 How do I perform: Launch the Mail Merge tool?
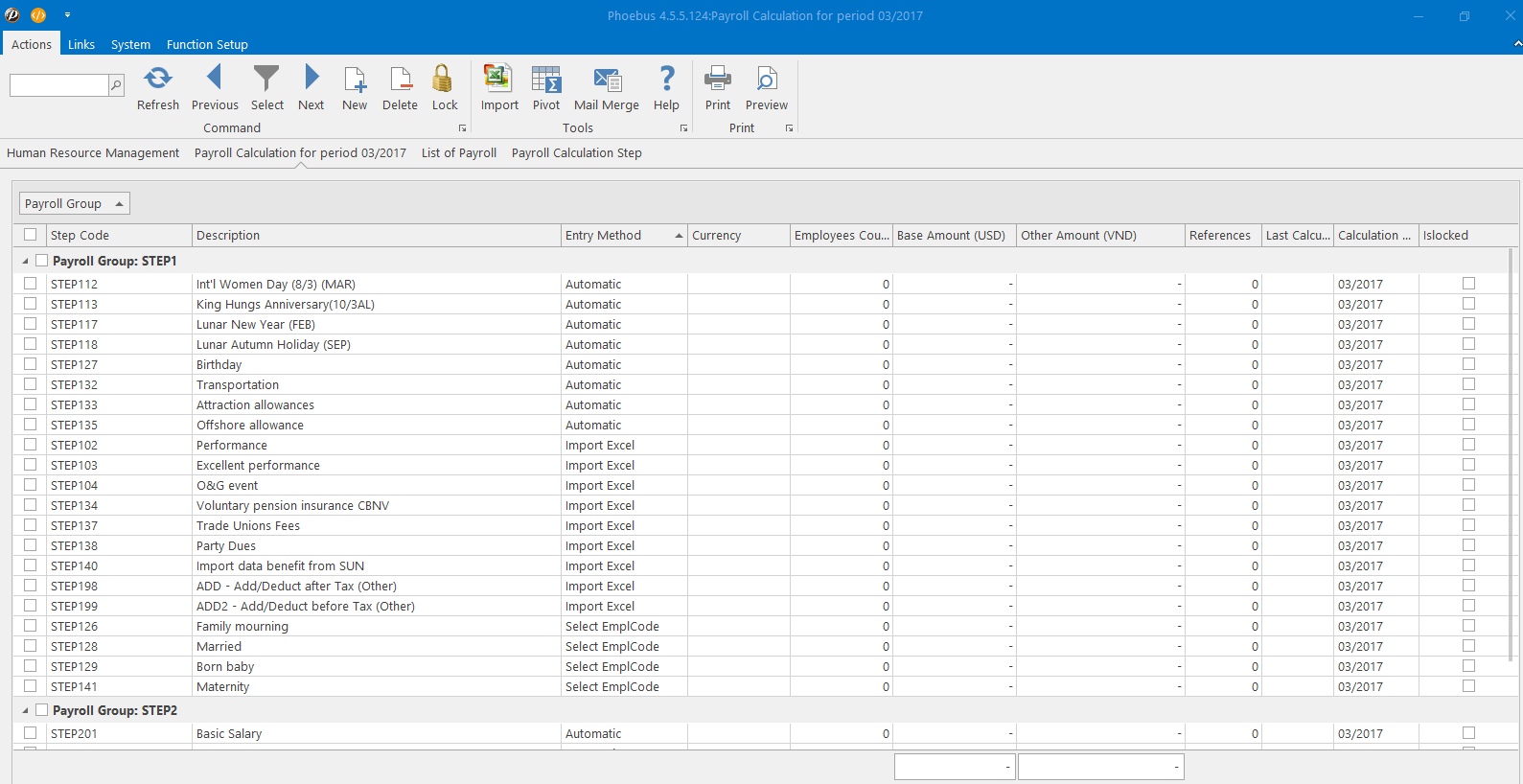click(608, 80)
